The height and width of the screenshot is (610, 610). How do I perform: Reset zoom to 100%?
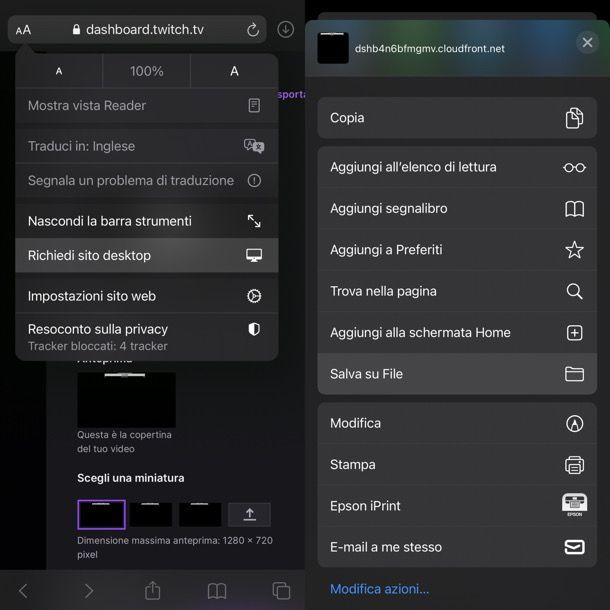pyautogui.click(x=147, y=71)
